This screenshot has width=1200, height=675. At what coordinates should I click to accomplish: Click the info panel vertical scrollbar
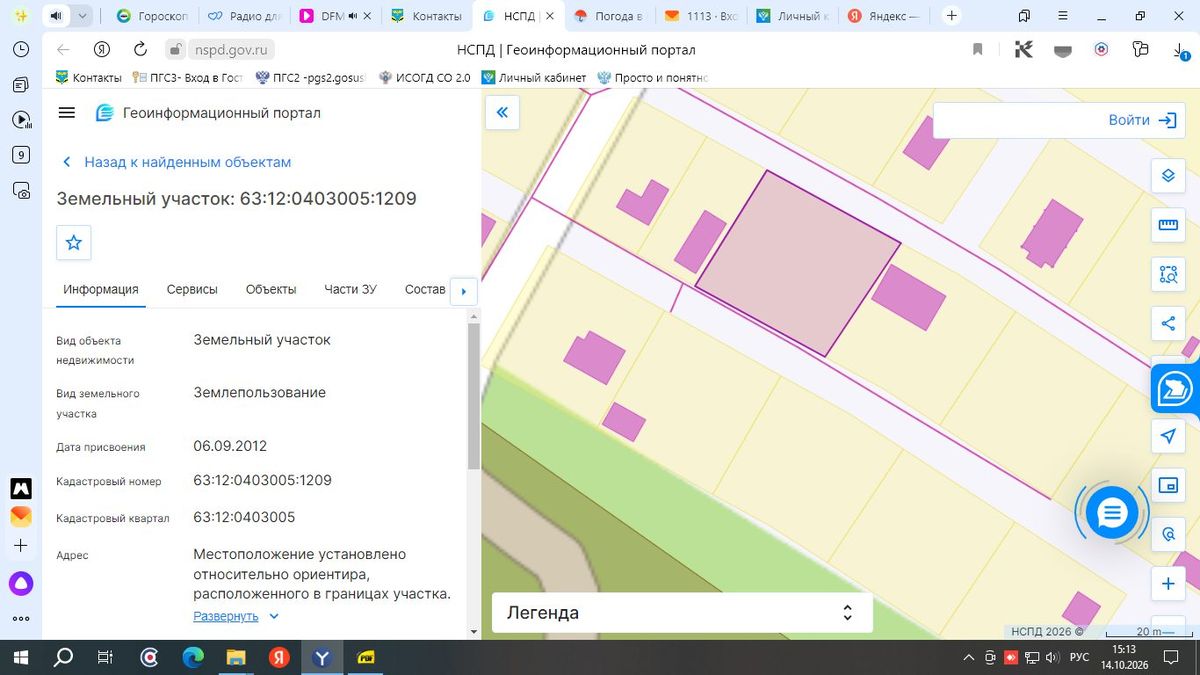(x=474, y=396)
